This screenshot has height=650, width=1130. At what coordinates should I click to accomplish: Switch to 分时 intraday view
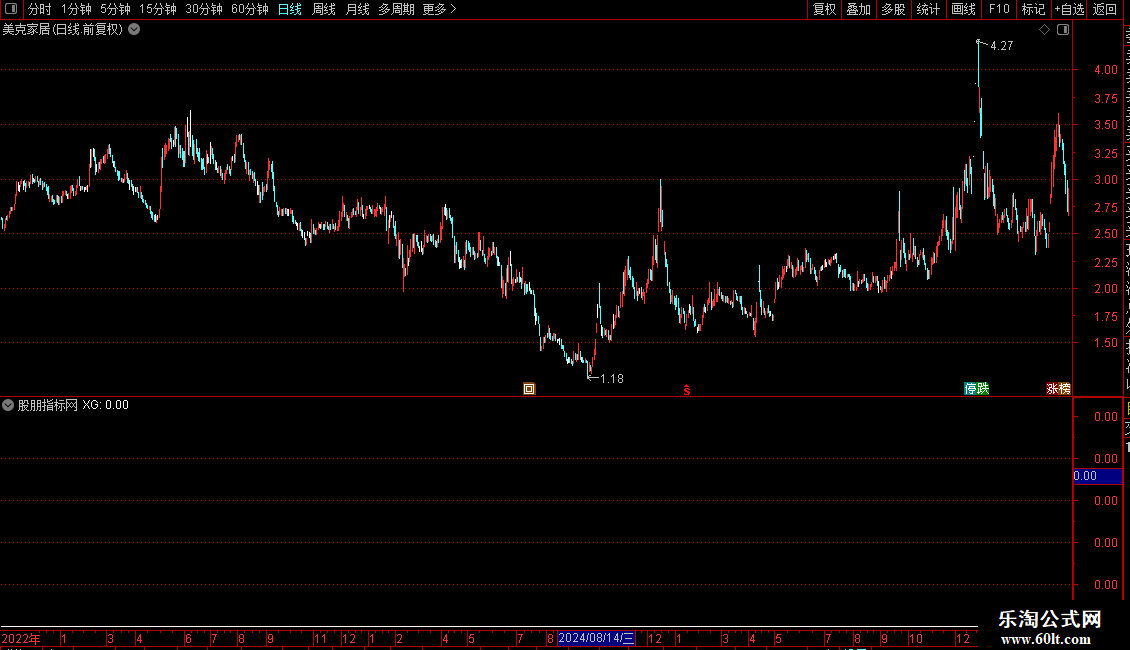(40, 9)
